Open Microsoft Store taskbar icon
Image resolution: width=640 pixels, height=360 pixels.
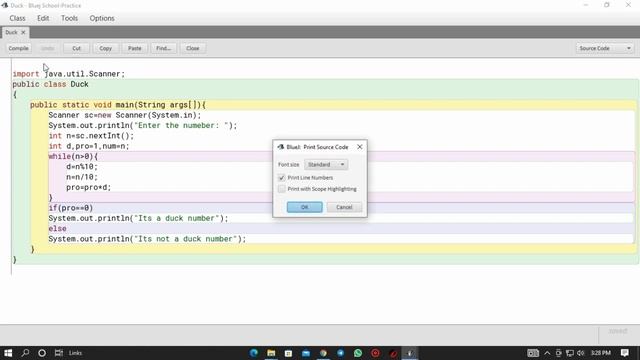[288, 353]
